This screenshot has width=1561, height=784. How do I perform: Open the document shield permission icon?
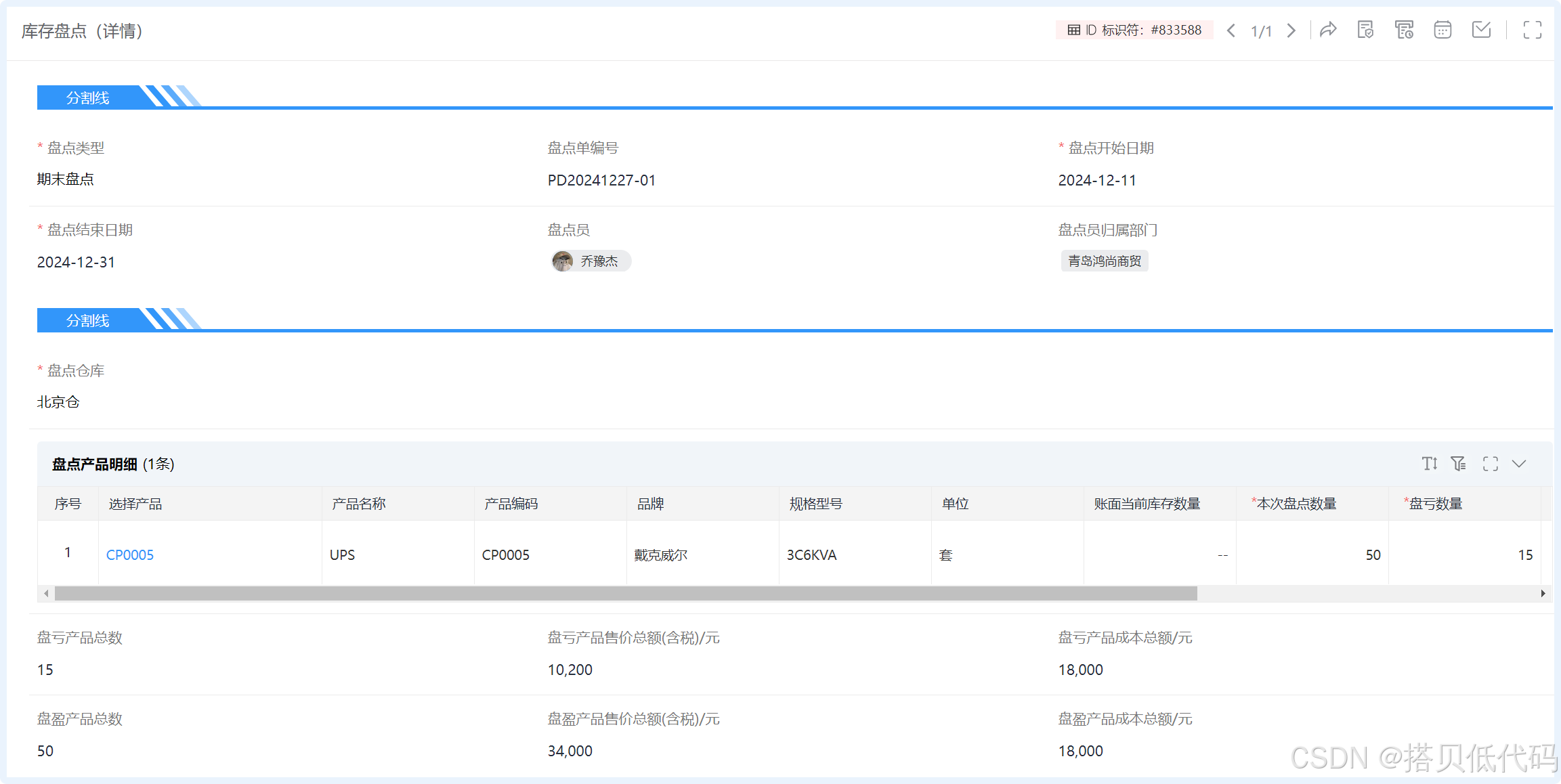point(1365,30)
